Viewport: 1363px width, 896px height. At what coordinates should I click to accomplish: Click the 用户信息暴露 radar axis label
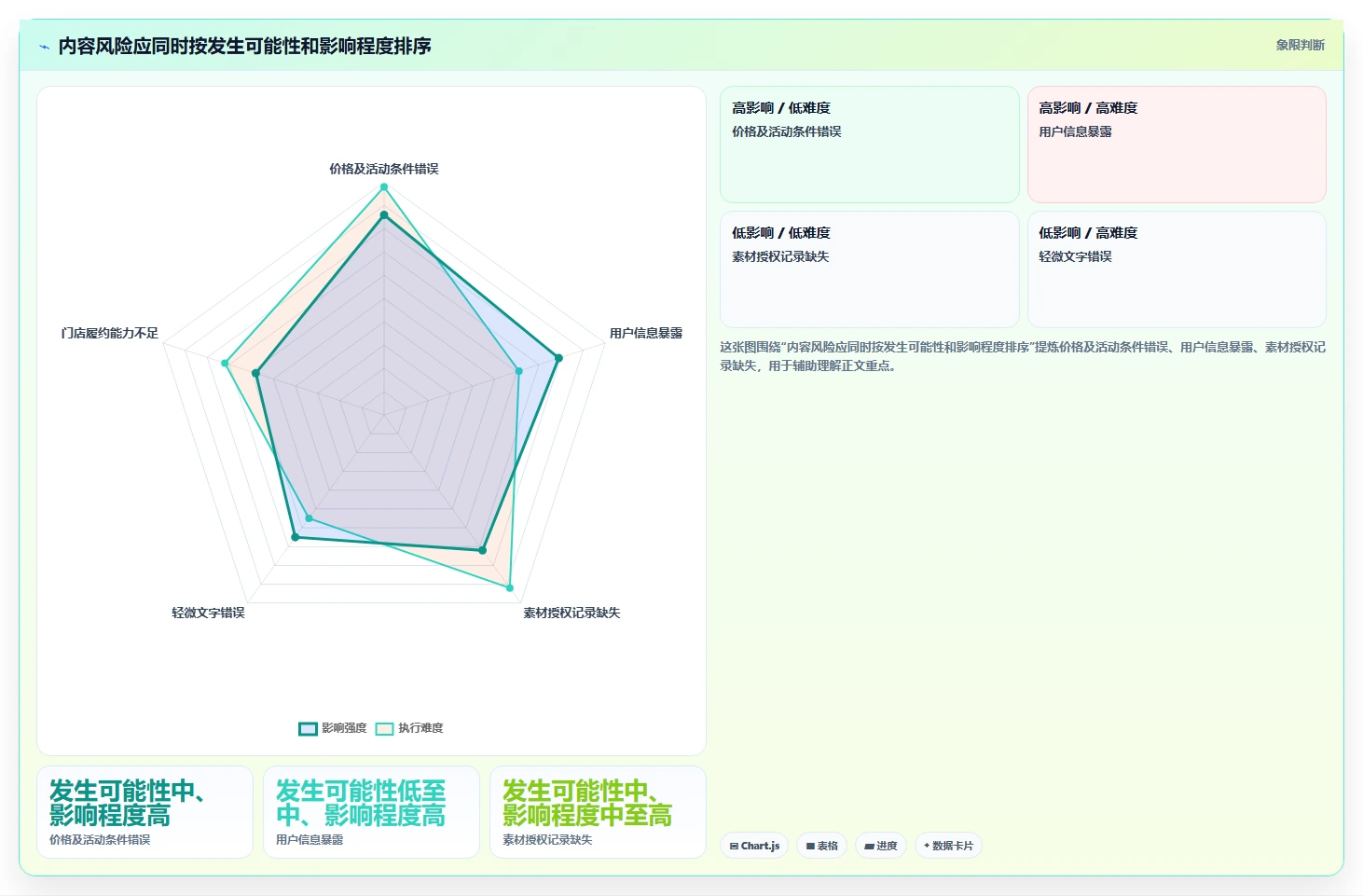646,333
